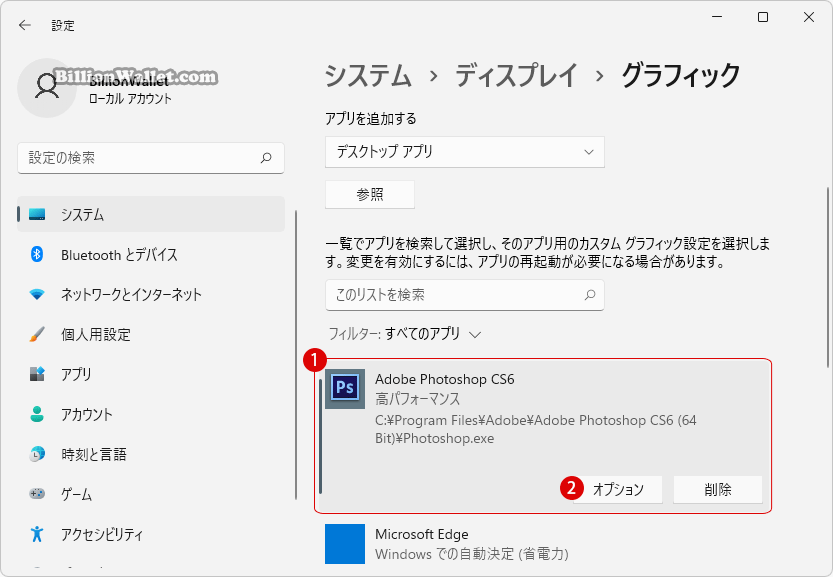Click the Accounts person icon
The image size is (833, 577).
coord(37,414)
